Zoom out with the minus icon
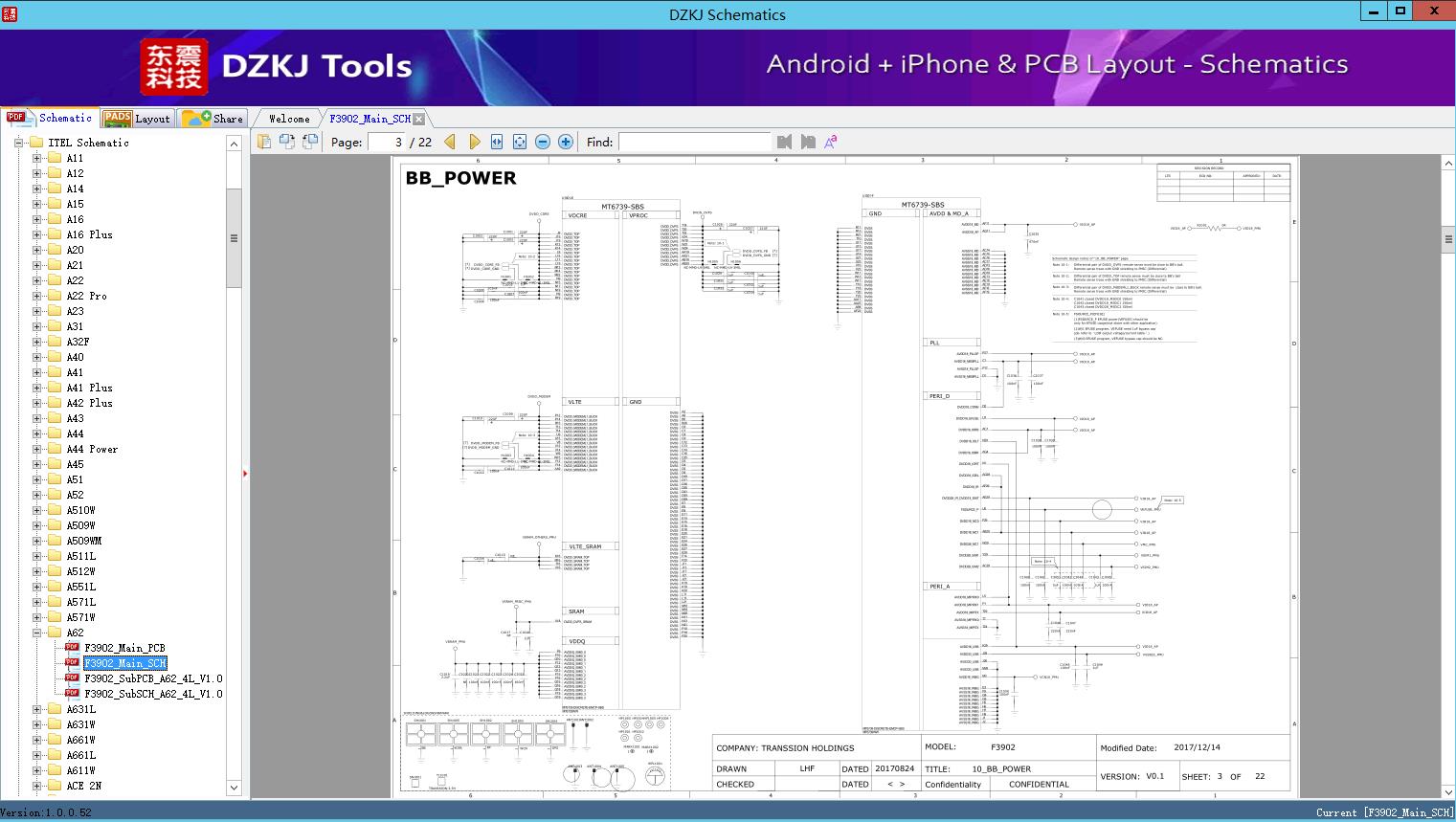This screenshot has width=1456, height=822. point(543,142)
